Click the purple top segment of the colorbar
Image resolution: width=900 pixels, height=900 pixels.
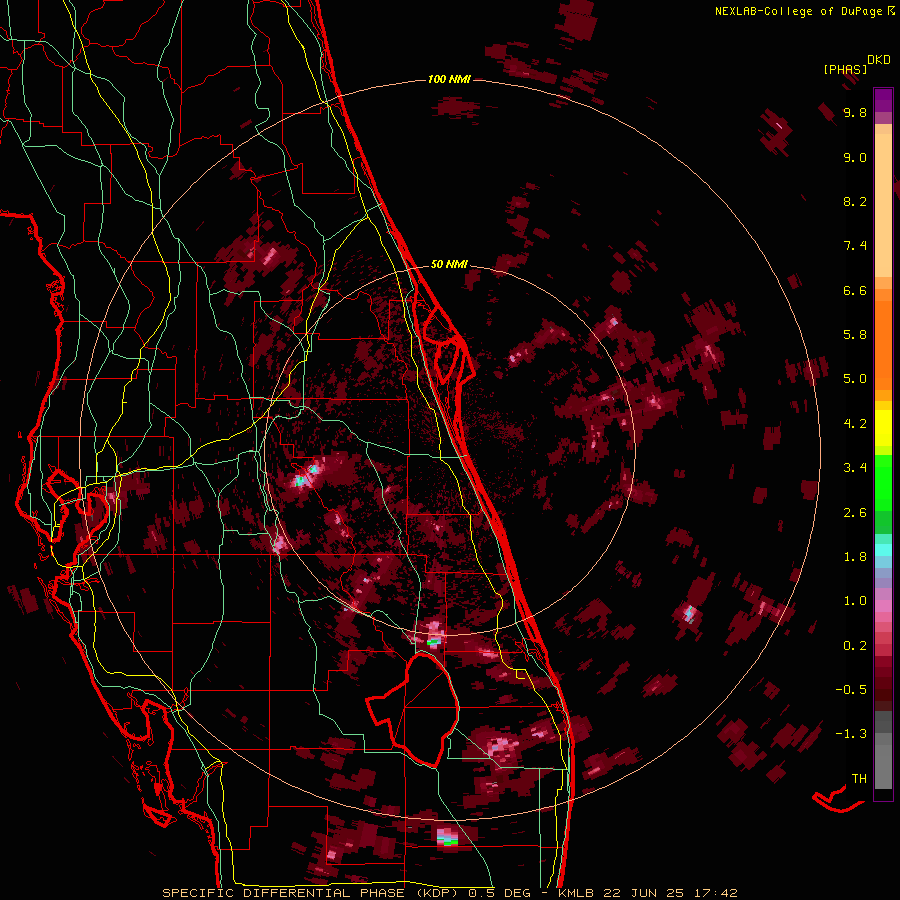[x=883, y=100]
